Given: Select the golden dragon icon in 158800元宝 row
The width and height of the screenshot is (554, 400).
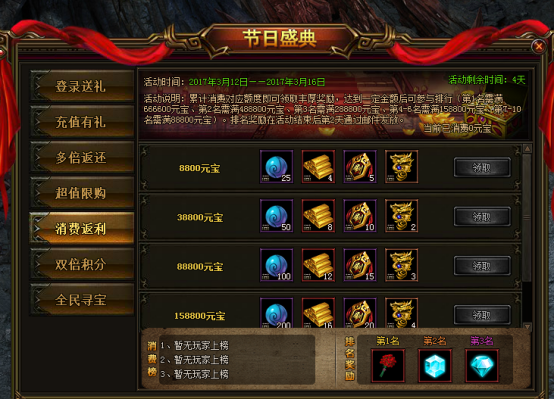Looking at the screenshot, I should coord(401,313).
